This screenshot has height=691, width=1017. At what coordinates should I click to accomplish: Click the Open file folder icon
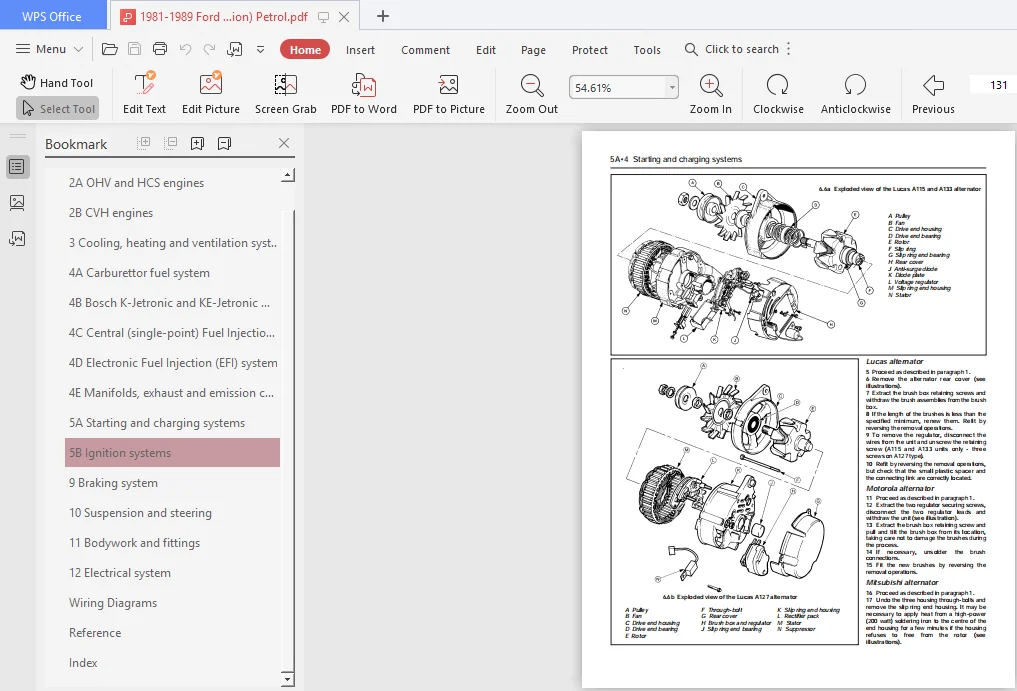110,49
